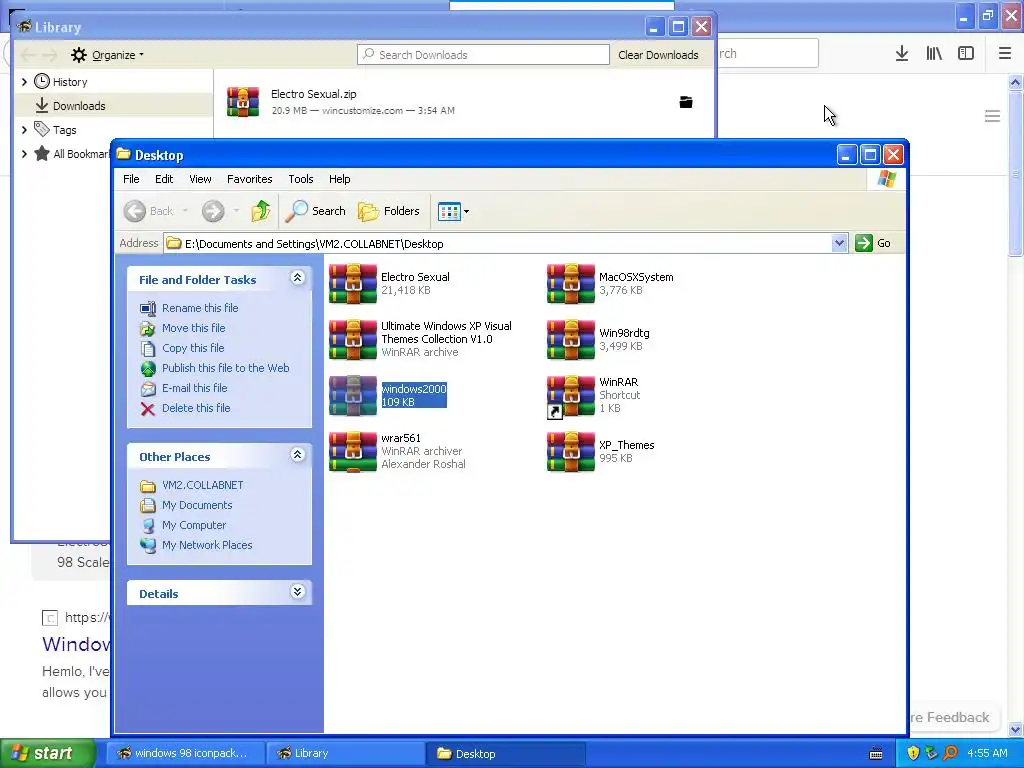Select the WinRAR shortcut icon
Image resolution: width=1024 pixels, height=768 pixels.
(571, 395)
